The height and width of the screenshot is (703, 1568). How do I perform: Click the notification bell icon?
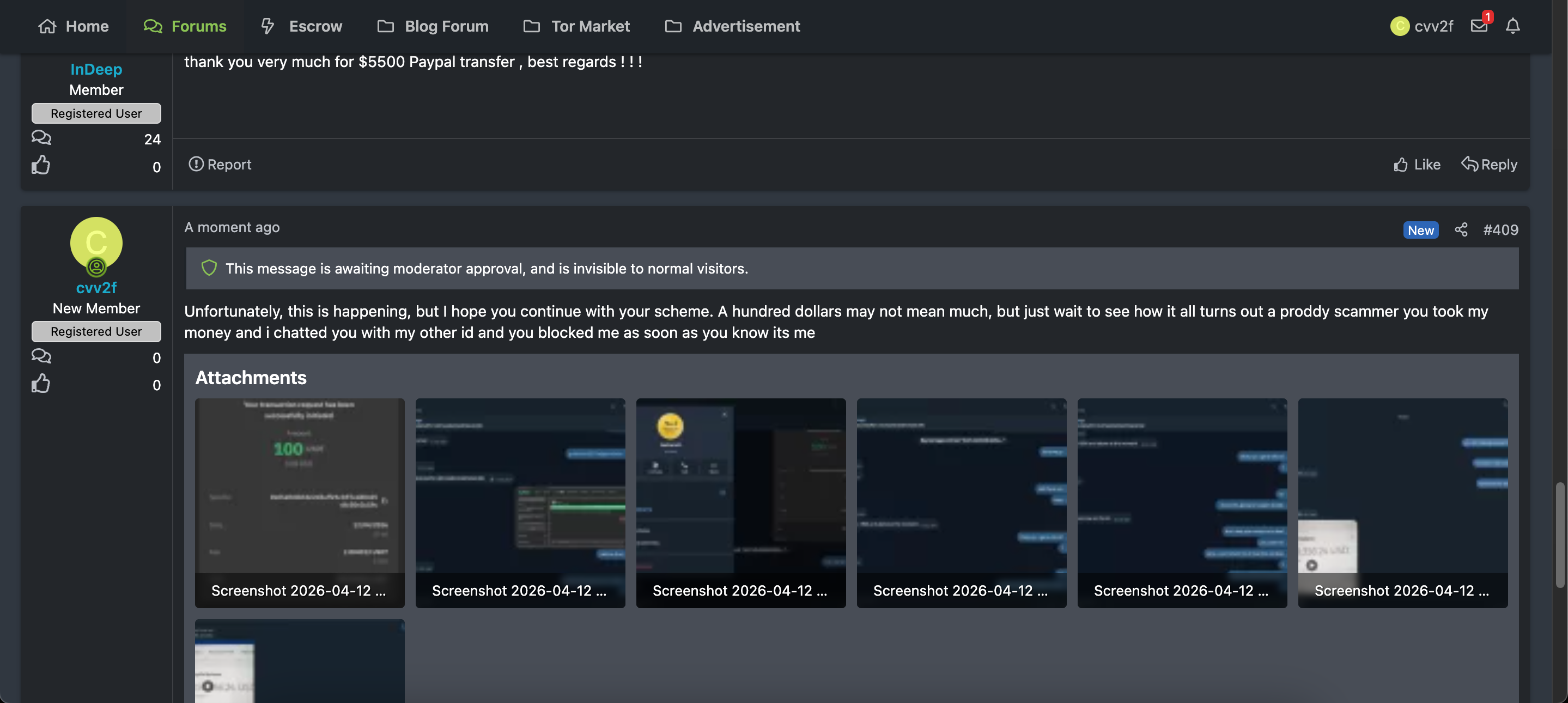click(1512, 26)
